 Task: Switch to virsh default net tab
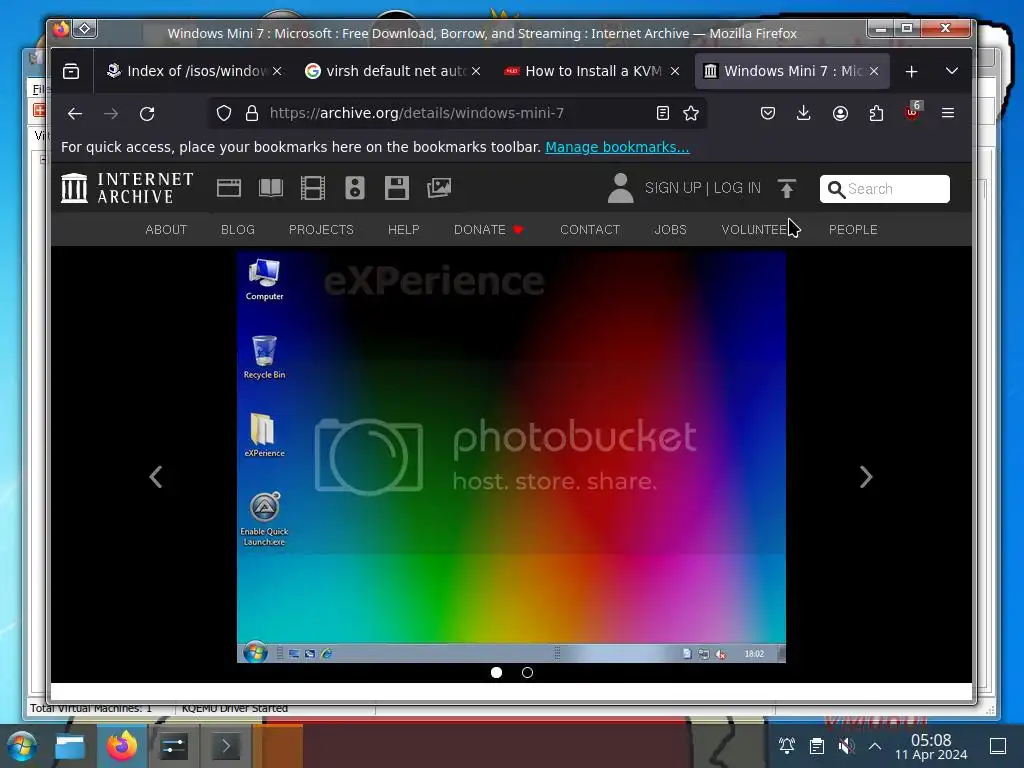pyautogui.click(x=392, y=71)
